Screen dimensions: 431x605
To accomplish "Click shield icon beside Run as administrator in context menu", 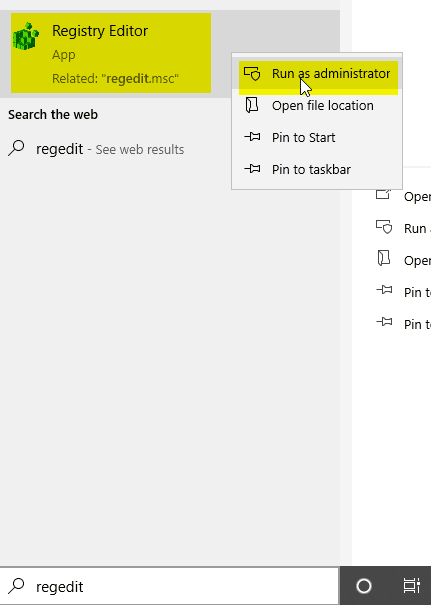I will (252, 73).
